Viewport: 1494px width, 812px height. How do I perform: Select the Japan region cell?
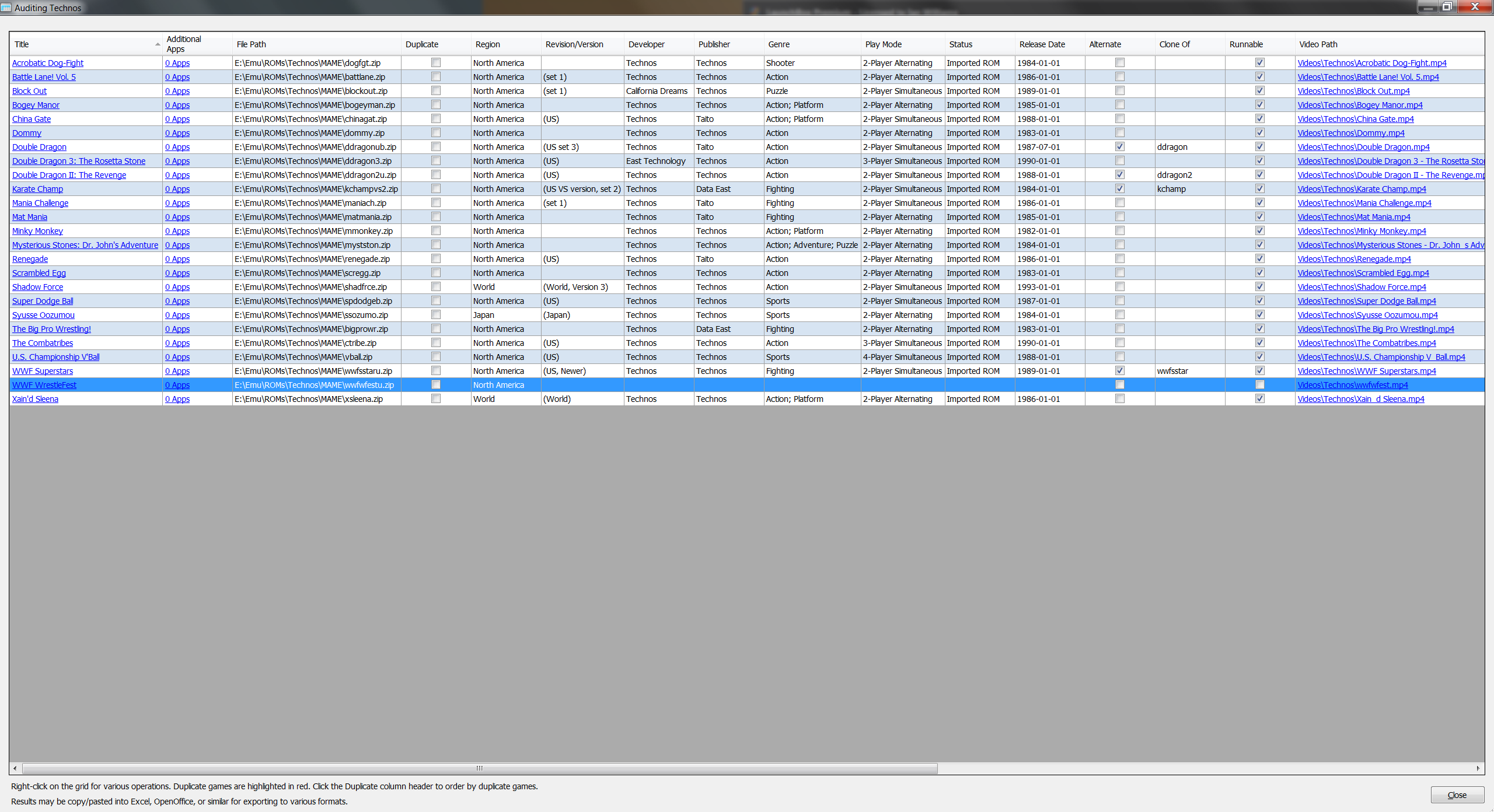click(x=506, y=315)
